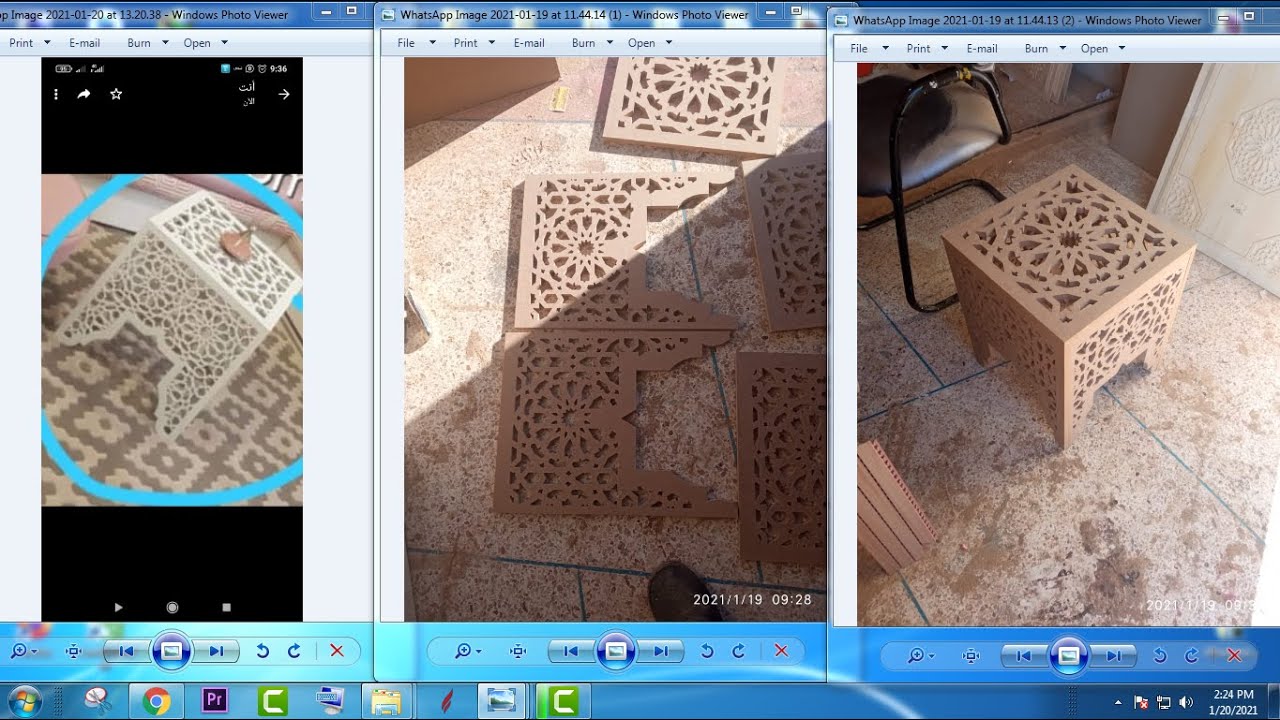Rotate clockwise in left viewer
This screenshot has height=720, width=1280.
tap(294, 651)
